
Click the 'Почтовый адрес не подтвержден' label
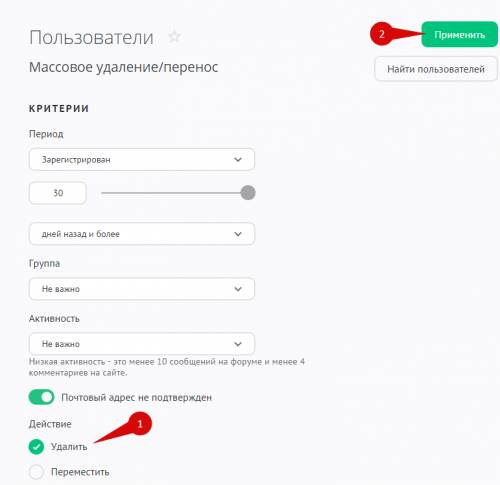(137, 397)
